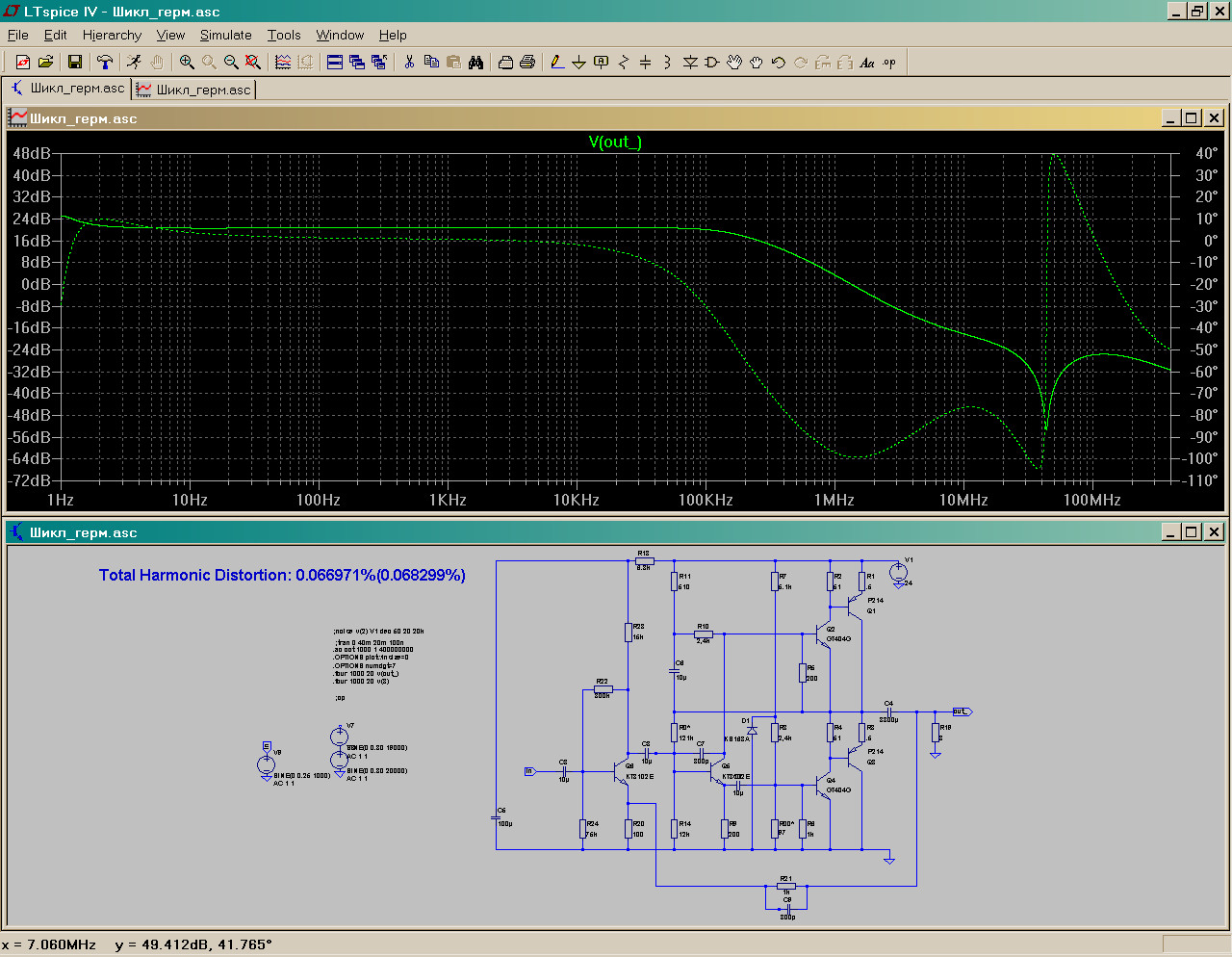Viewport: 1232px width, 957px height.
Task: Expand the Tools menu
Action: pyautogui.click(x=284, y=35)
